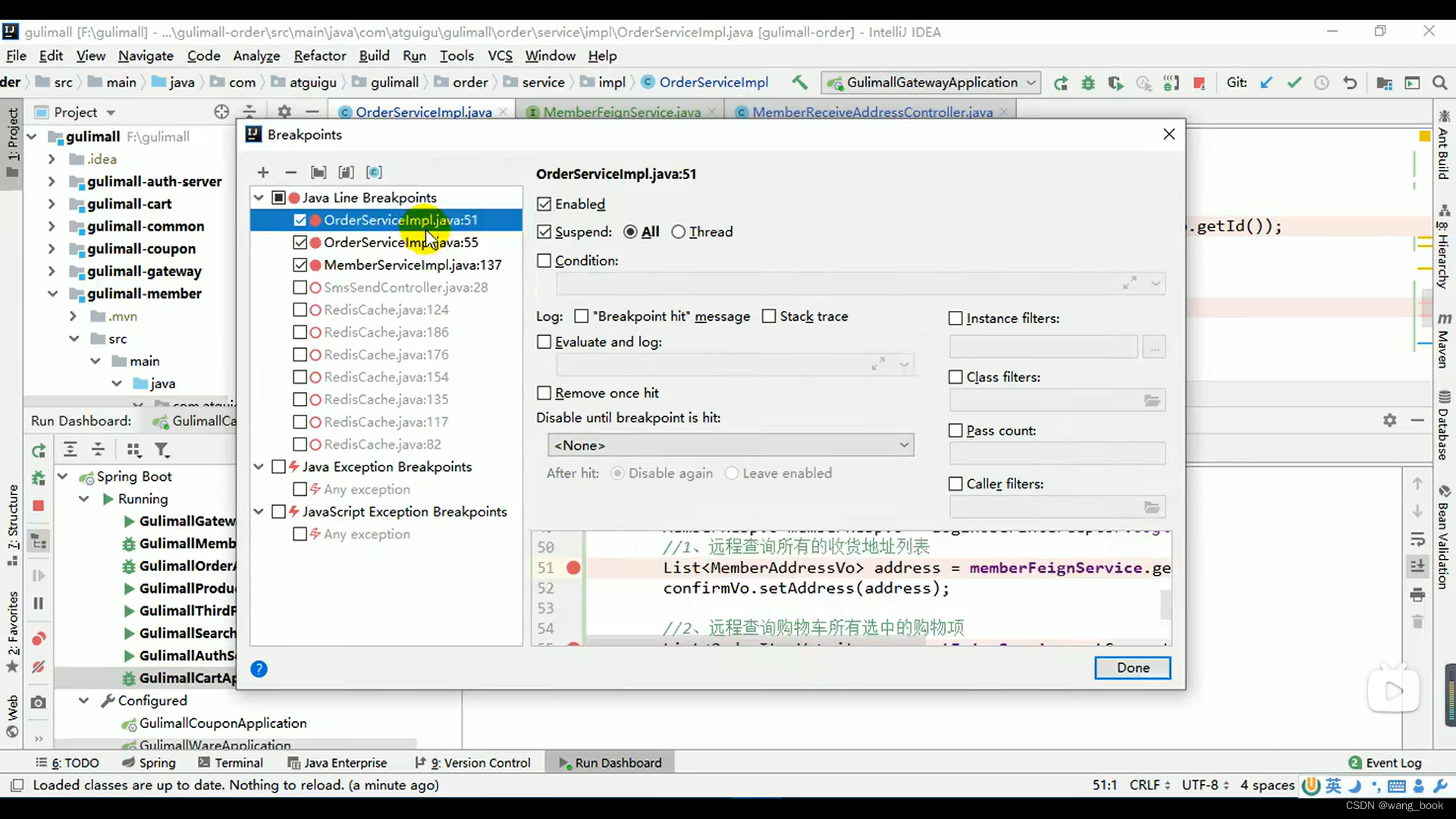Click the Project panel locate target icon

(x=221, y=111)
